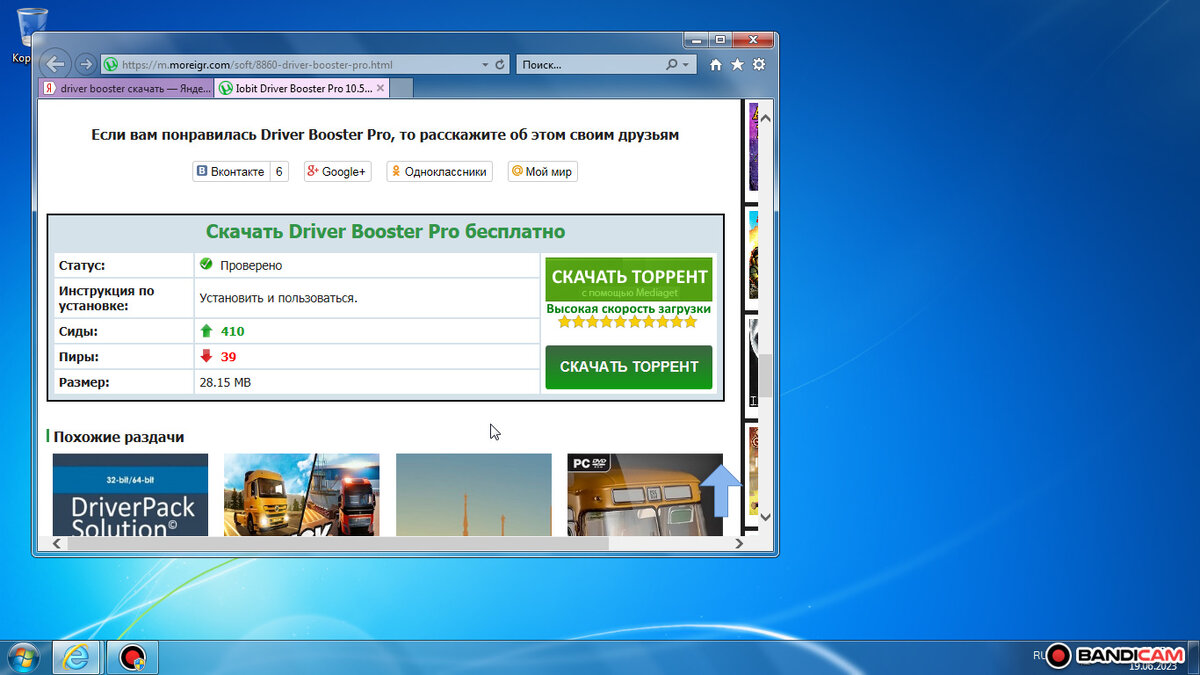Image resolution: width=1200 pixels, height=675 pixels.
Task: Open the trucks game thumbnail
Action: [x=302, y=495]
